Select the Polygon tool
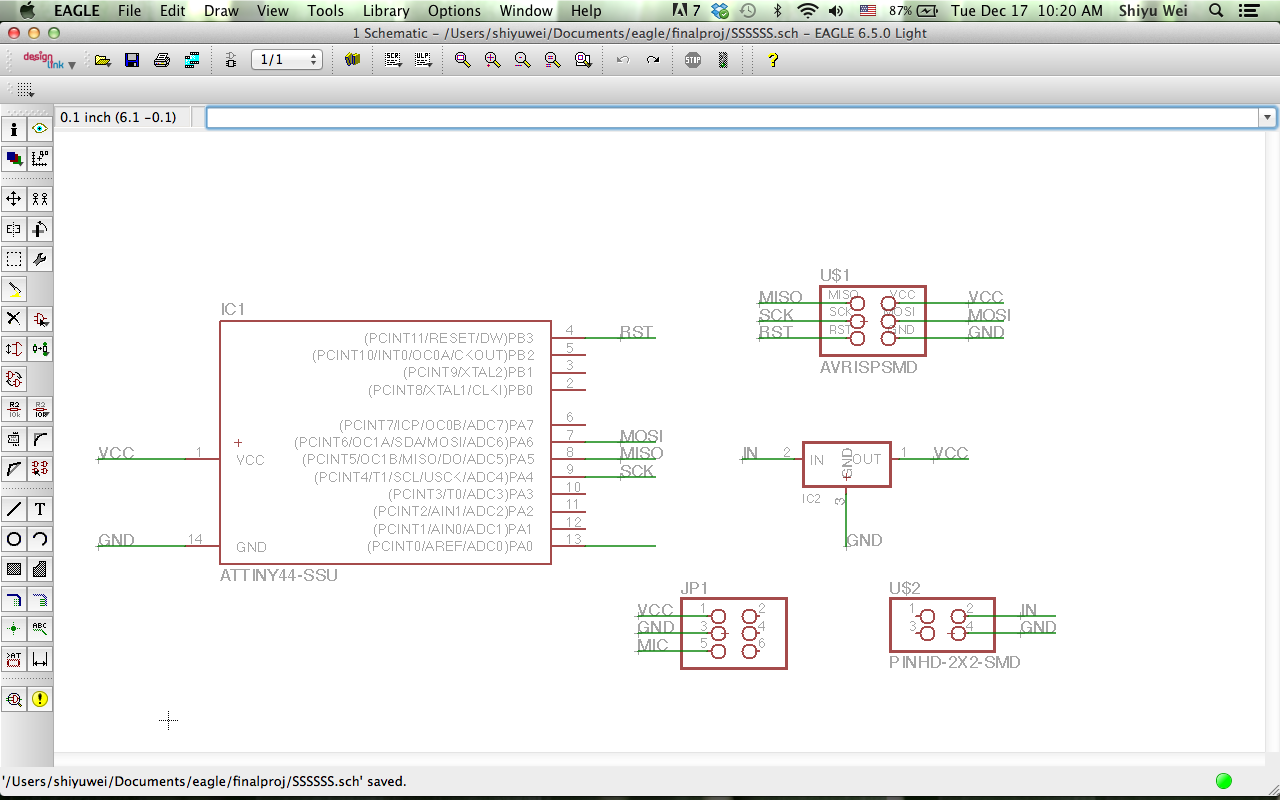Viewport: 1280px width, 800px height. click(40, 569)
